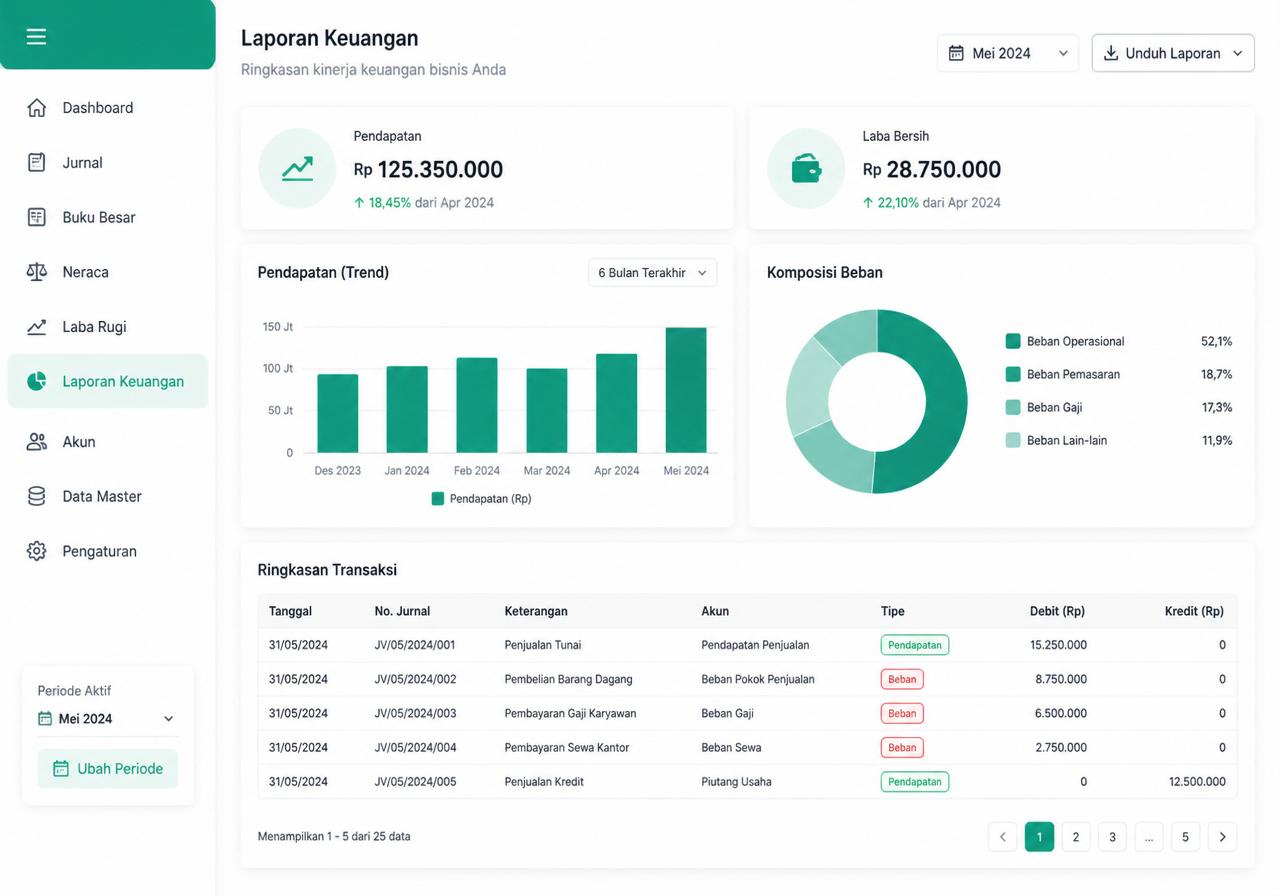Click the calendar icon in Ubah Periode
Viewport: 1280px width, 896px height.
pos(61,769)
